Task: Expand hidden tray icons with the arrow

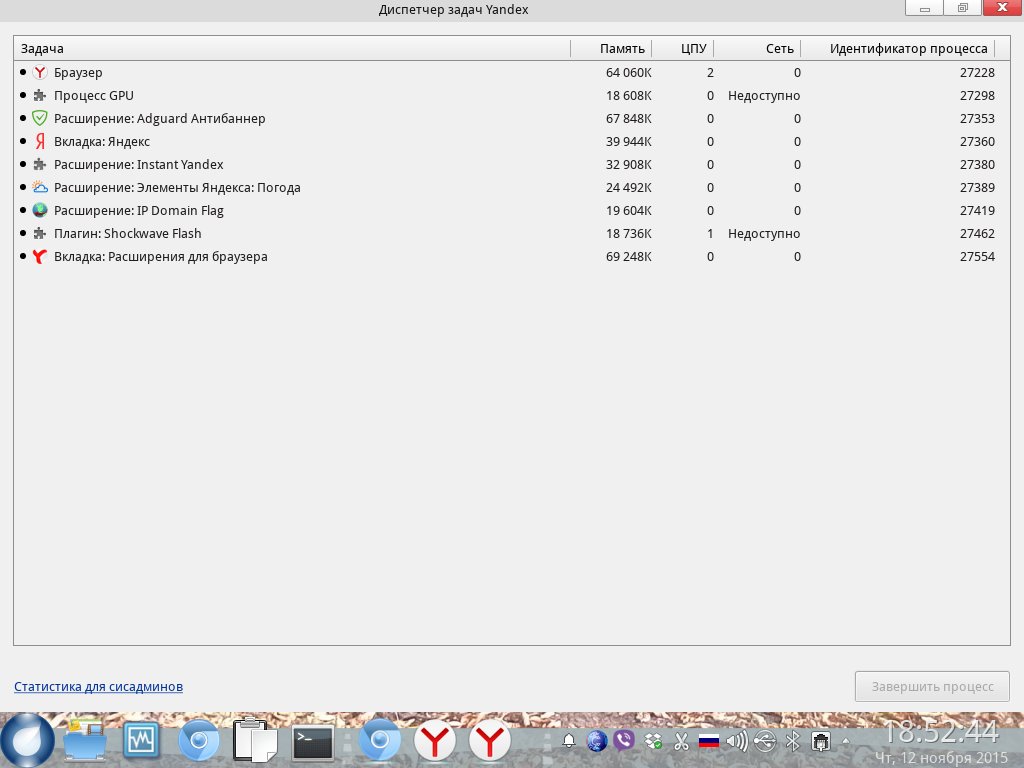Action: tap(846, 741)
